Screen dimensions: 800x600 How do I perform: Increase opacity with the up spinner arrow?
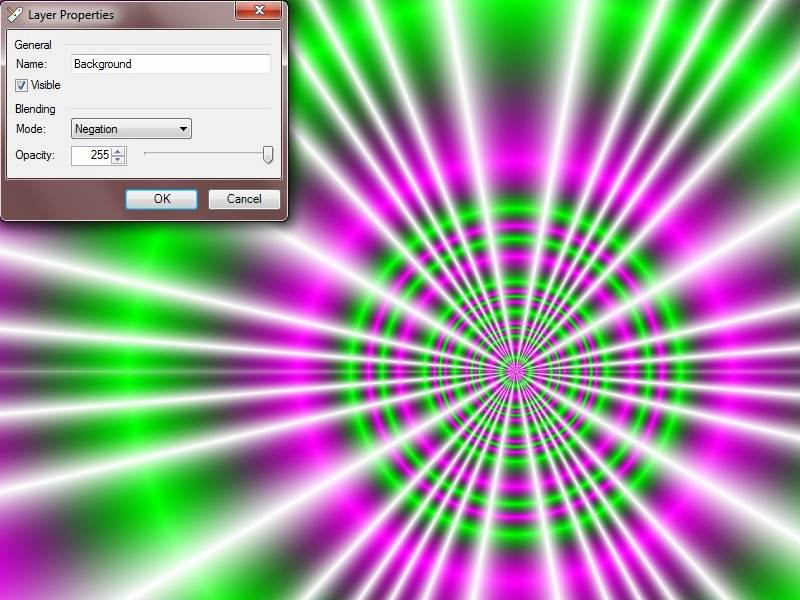pos(118,151)
